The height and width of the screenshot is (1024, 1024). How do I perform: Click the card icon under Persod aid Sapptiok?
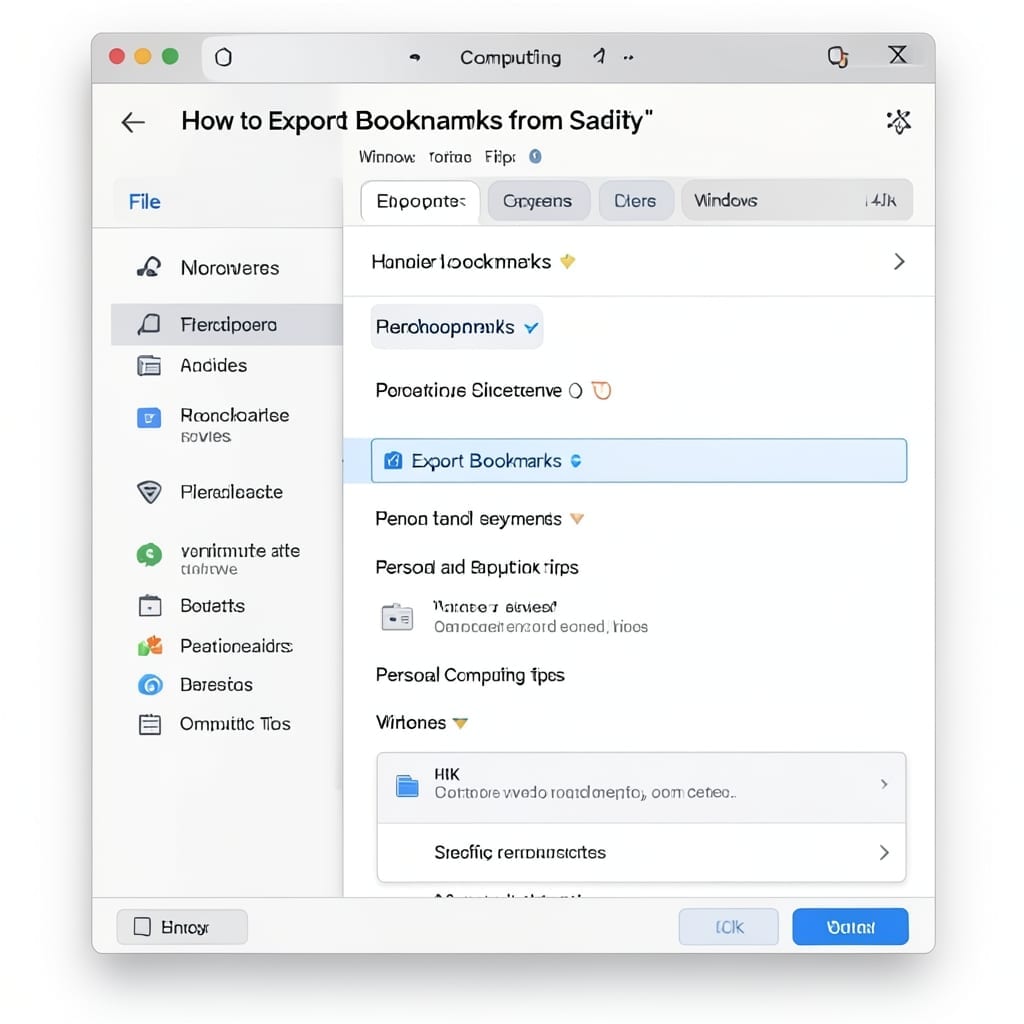[397, 617]
